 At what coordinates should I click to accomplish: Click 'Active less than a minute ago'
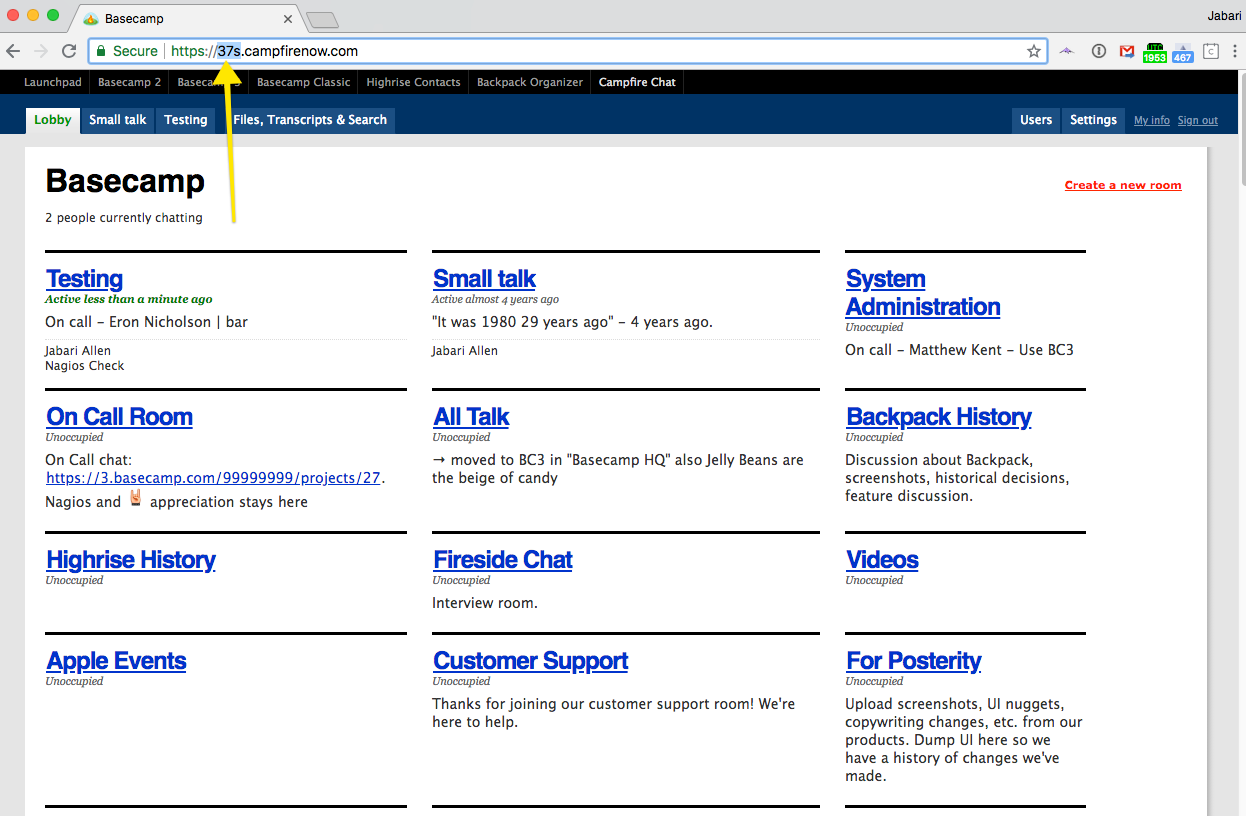click(129, 299)
